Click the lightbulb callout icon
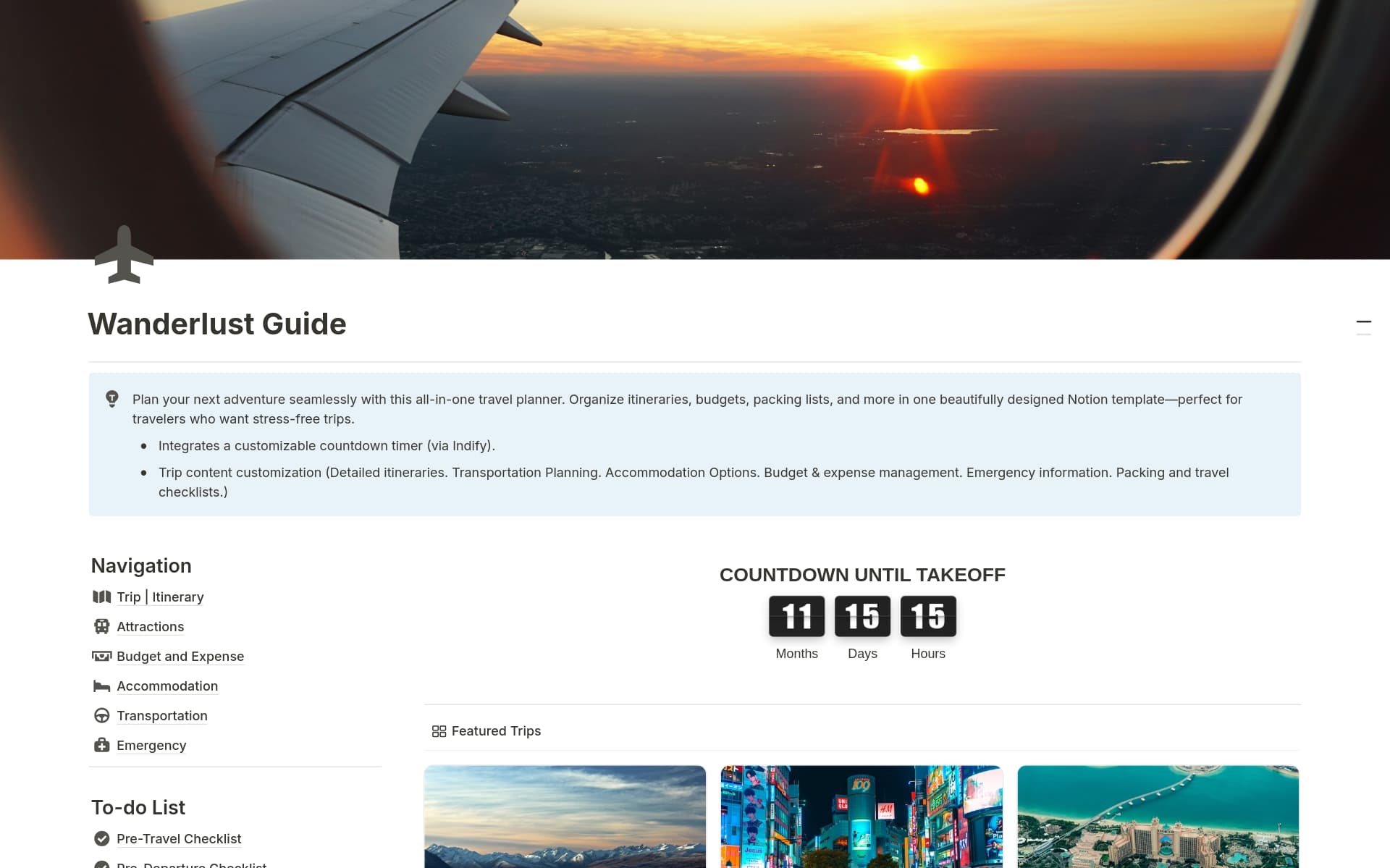This screenshot has height=868, width=1390. click(112, 399)
